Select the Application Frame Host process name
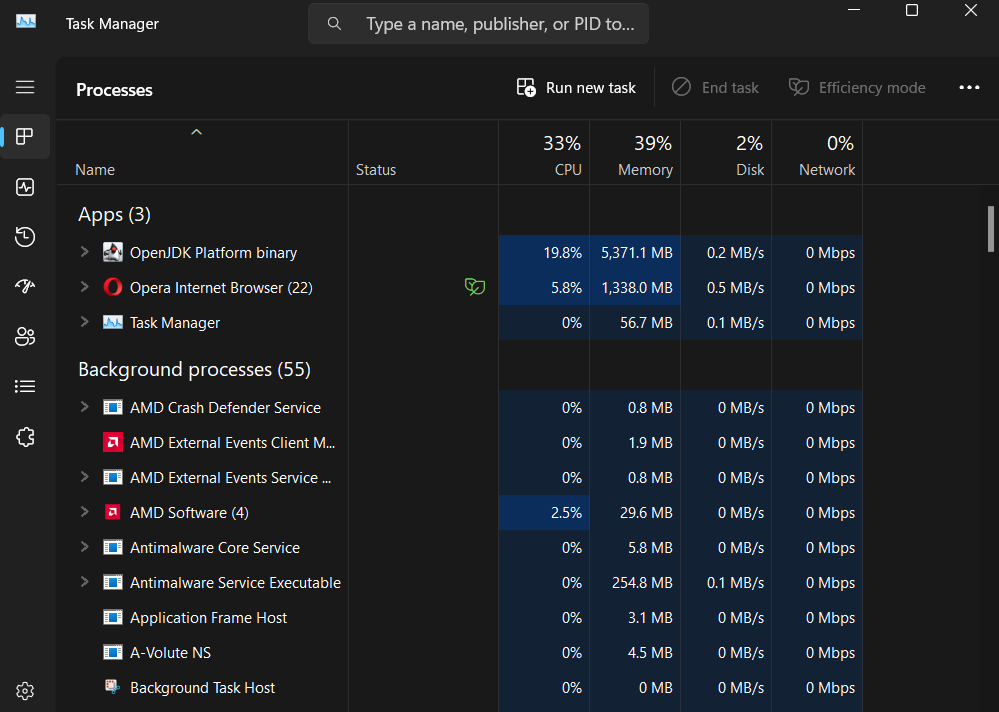Screen dimensions: 999x712 click(208, 618)
